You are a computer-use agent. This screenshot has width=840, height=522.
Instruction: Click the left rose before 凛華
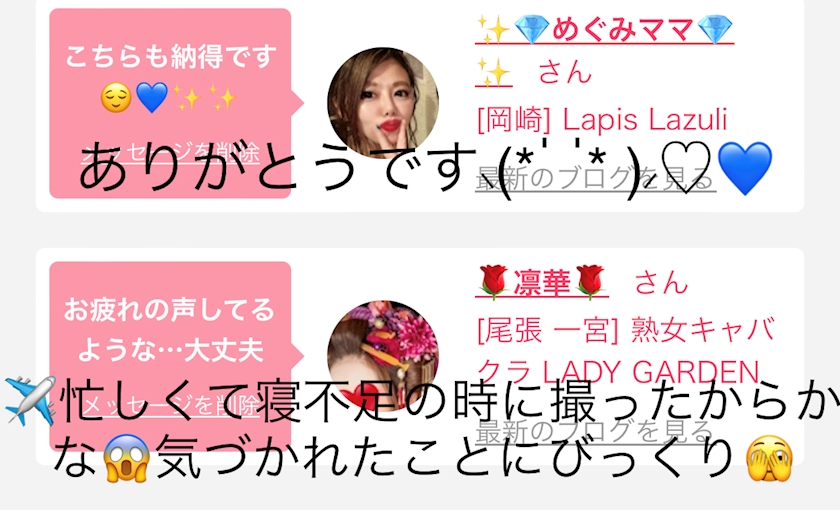[493, 282]
